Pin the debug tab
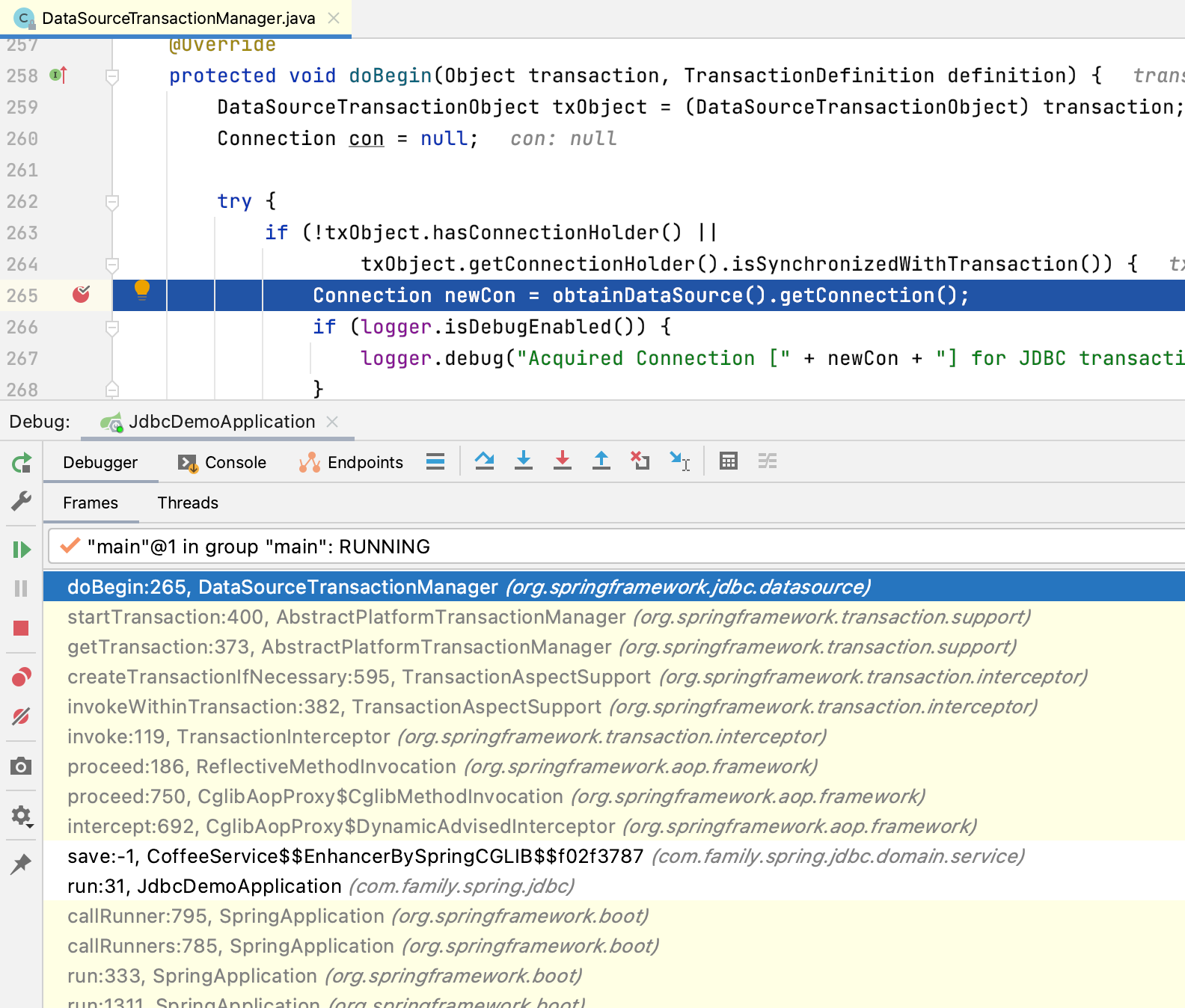The image size is (1185, 1008). [22, 864]
